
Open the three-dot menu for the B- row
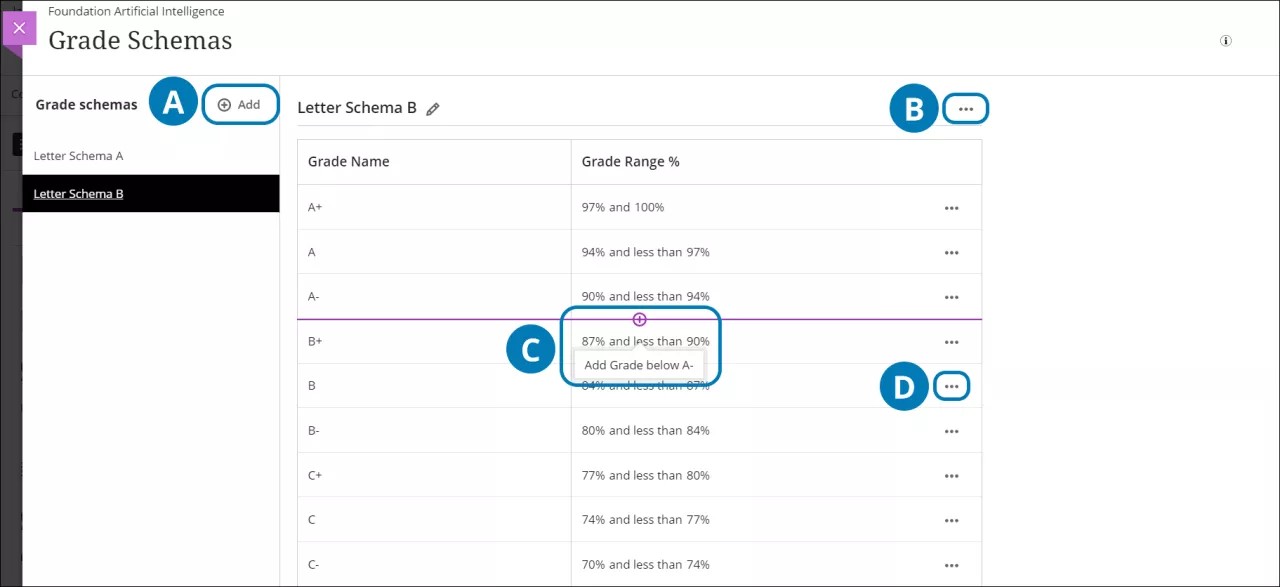(951, 431)
